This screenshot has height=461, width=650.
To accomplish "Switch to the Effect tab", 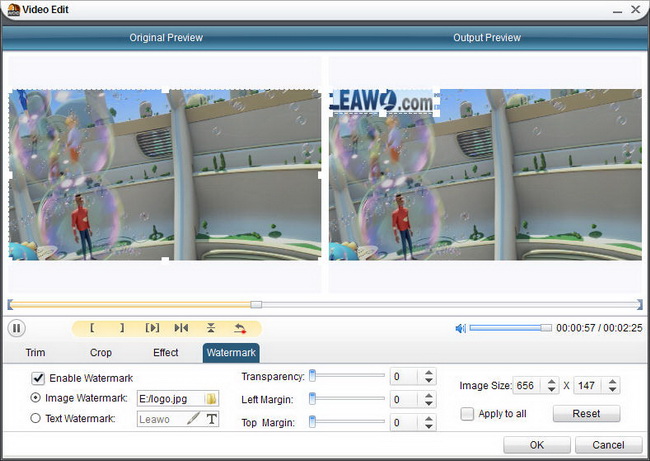I will pos(165,352).
